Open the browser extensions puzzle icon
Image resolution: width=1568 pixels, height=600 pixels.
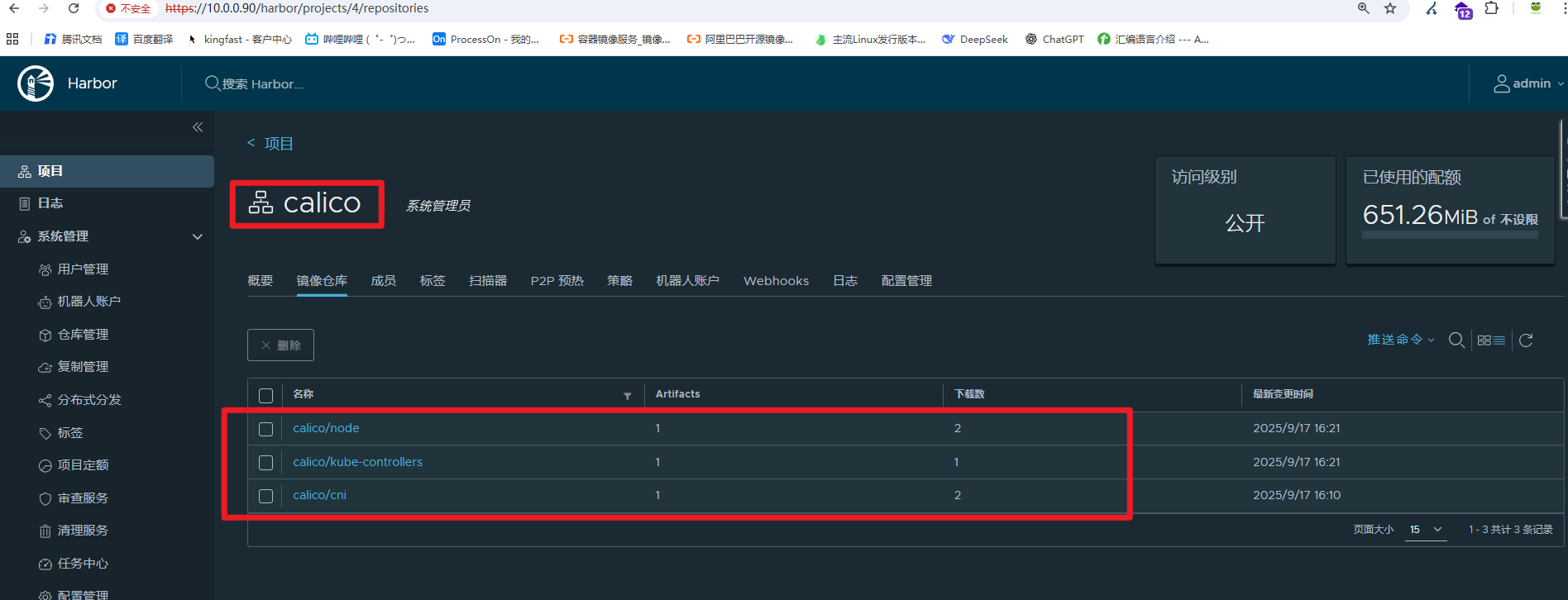(x=1492, y=8)
